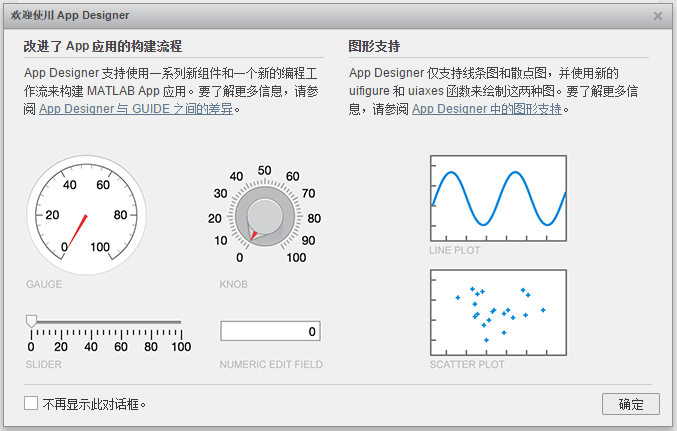Click the knob control image
677x431 pixels.
265,217
